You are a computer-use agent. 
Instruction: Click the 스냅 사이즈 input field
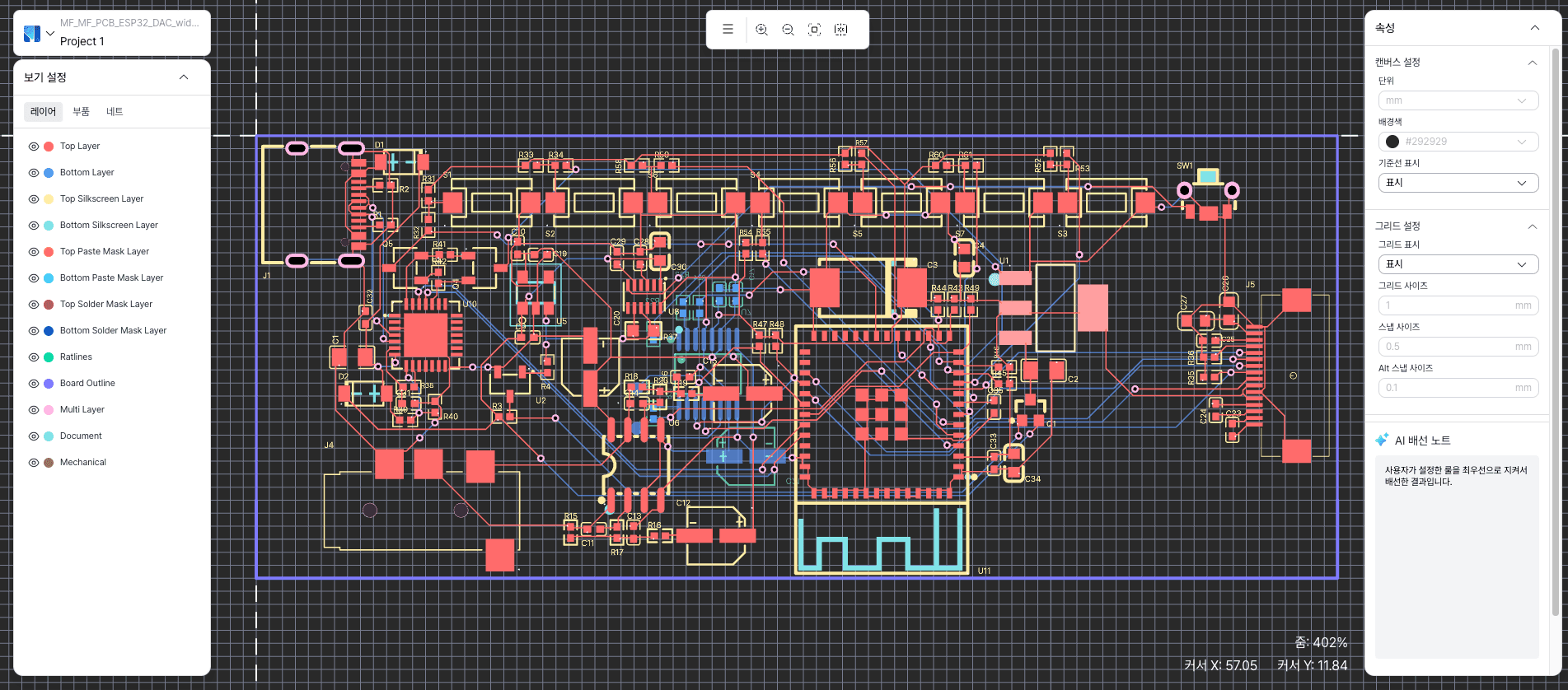tap(1458, 347)
